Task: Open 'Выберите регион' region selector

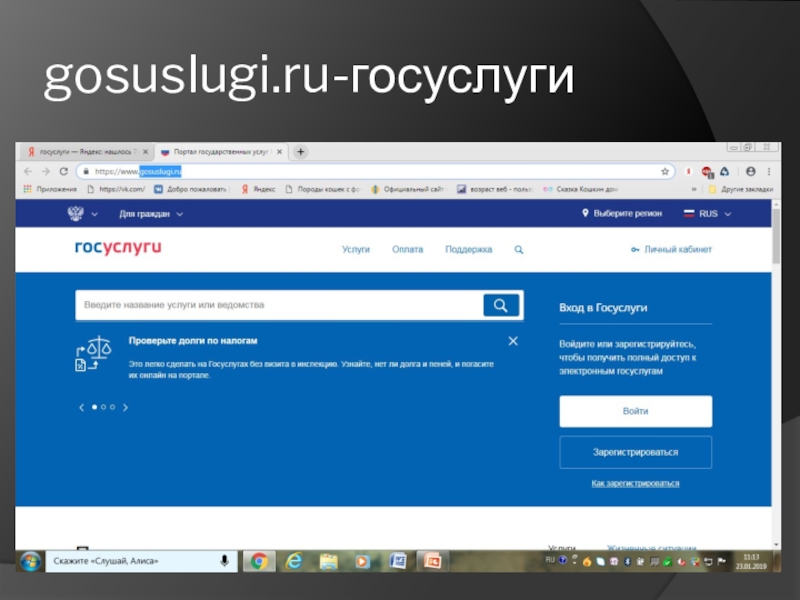Action: click(622, 214)
